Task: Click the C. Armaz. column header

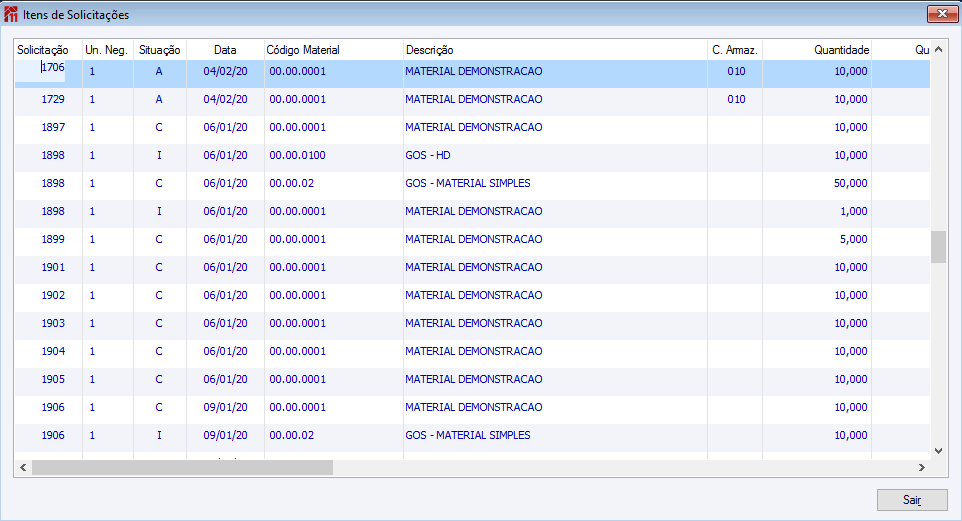Action: (x=735, y=50)
